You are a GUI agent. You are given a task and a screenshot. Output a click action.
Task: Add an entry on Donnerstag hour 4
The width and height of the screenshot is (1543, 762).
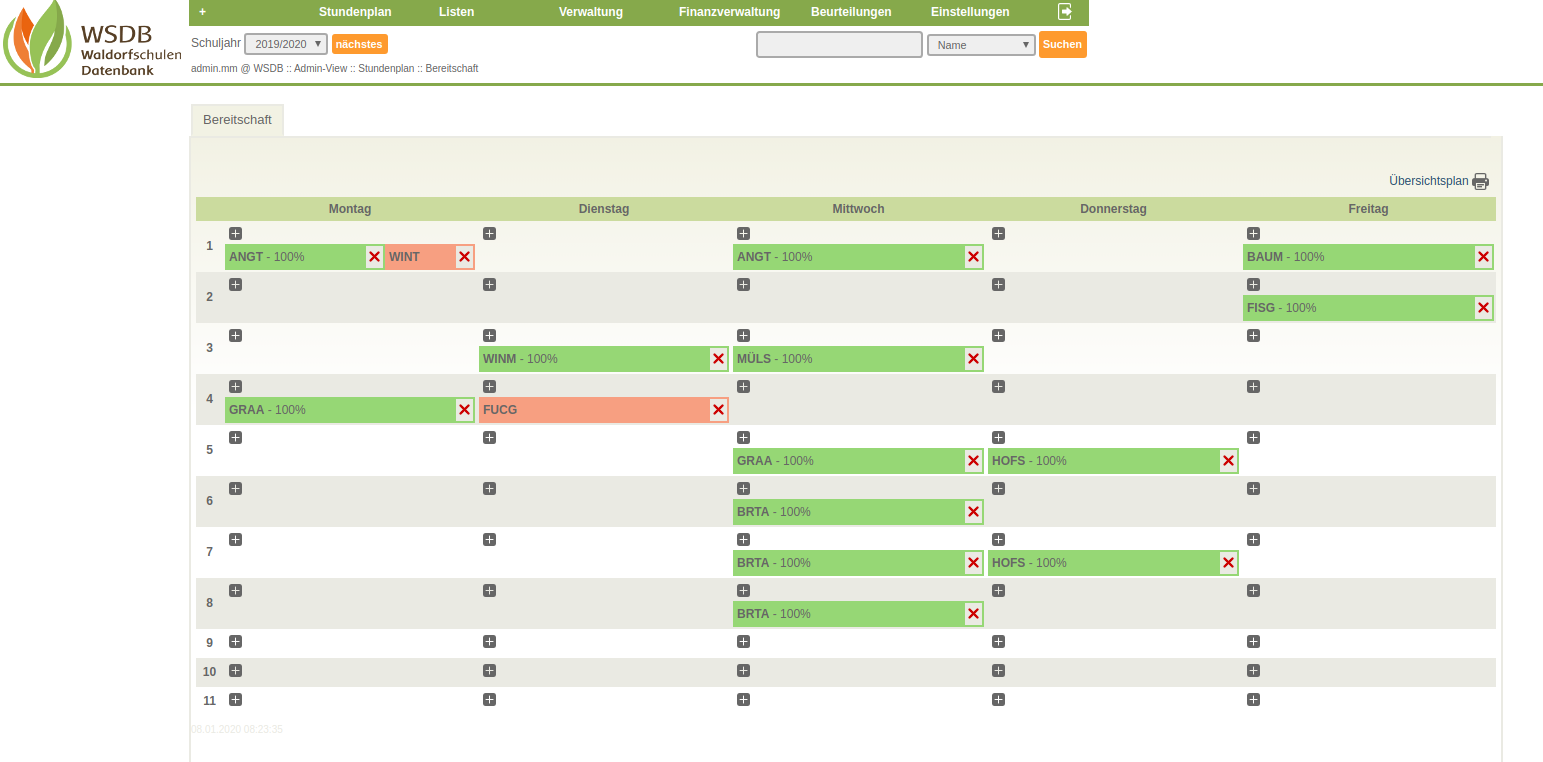(x=998, y=386)
